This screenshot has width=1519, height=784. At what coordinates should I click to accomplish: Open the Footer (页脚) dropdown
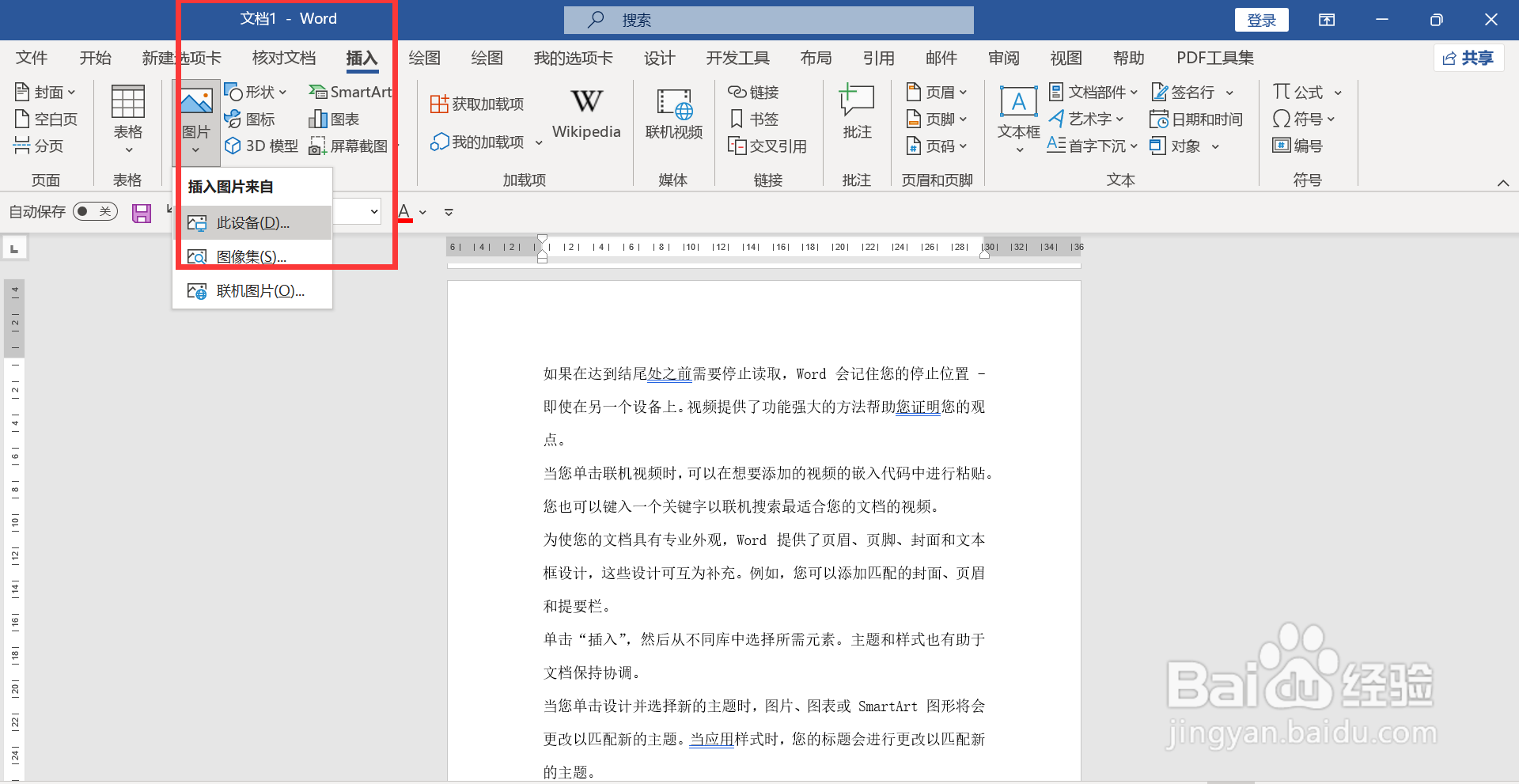(937, 119)
